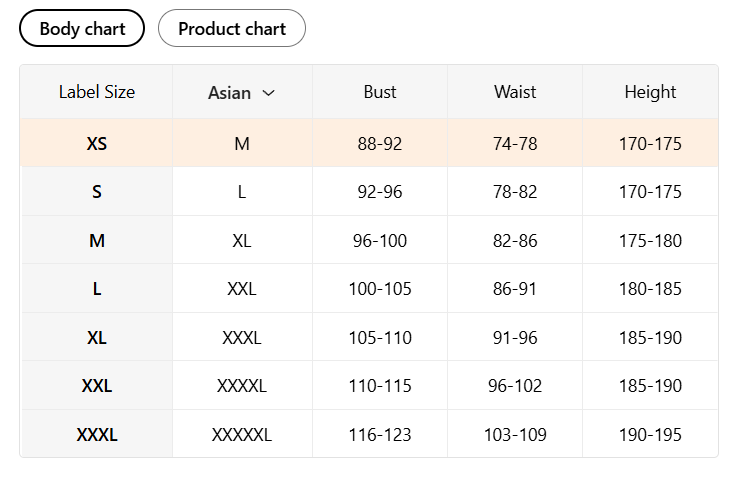Click the Label Size column header
This screenshot has height=481, width=745.
pos(97,92)
